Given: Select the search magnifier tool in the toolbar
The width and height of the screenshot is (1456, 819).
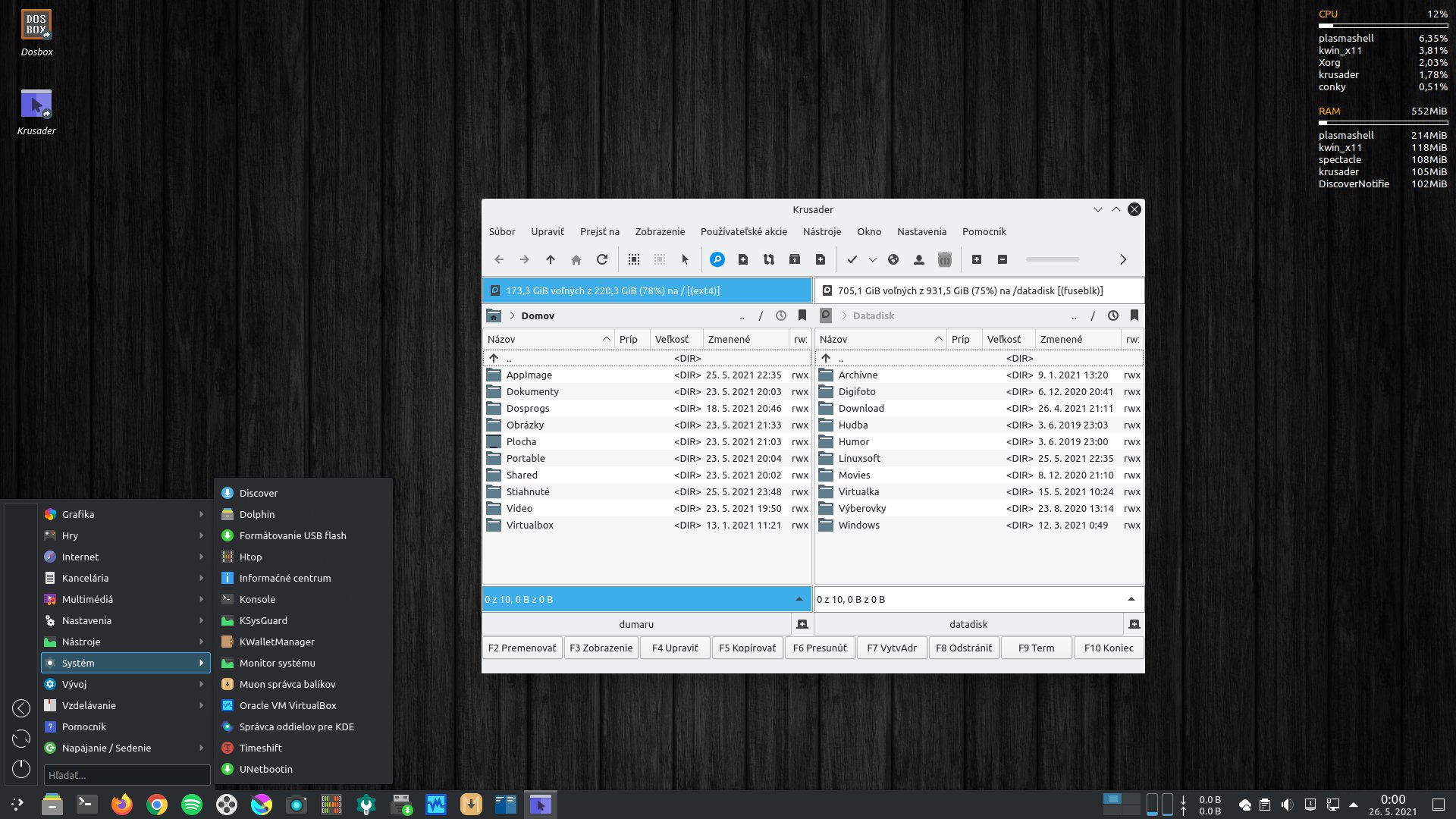Looking at the screenshot, I should [717, 259].
